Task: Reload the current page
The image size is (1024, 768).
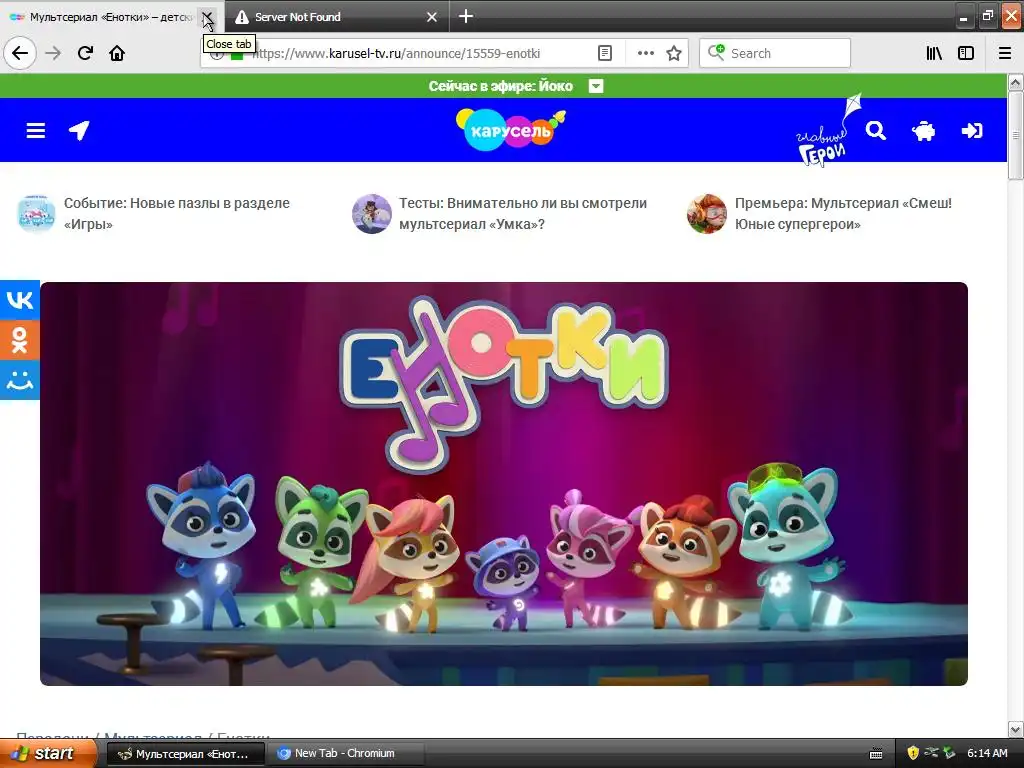Action: [85, 53]
